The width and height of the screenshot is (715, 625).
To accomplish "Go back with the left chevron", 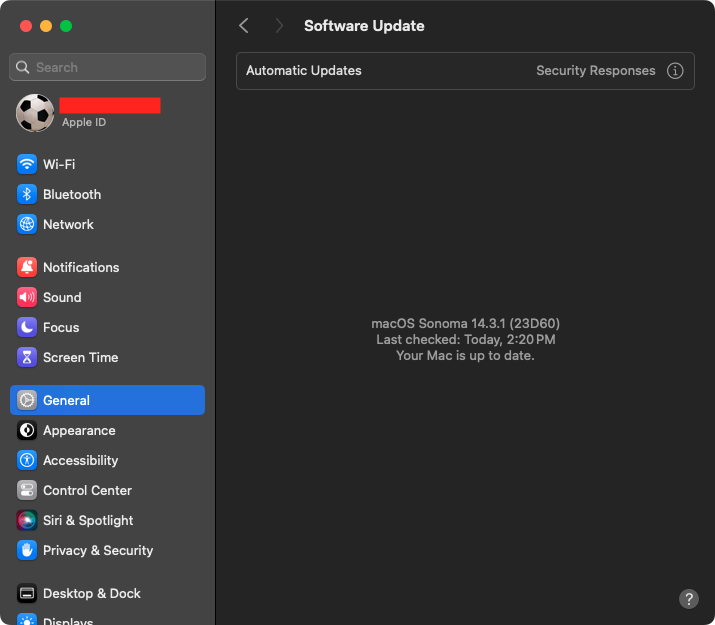I will click(x=244, y=26).
